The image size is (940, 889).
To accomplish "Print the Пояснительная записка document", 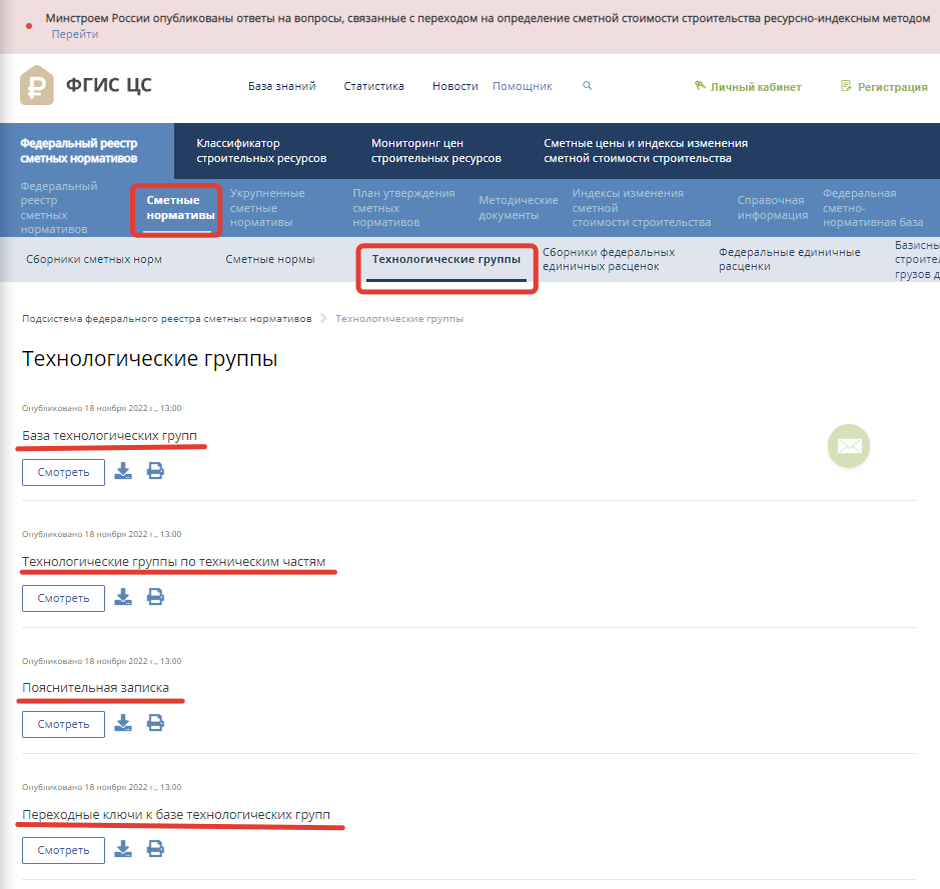I will tap(155, 723).
